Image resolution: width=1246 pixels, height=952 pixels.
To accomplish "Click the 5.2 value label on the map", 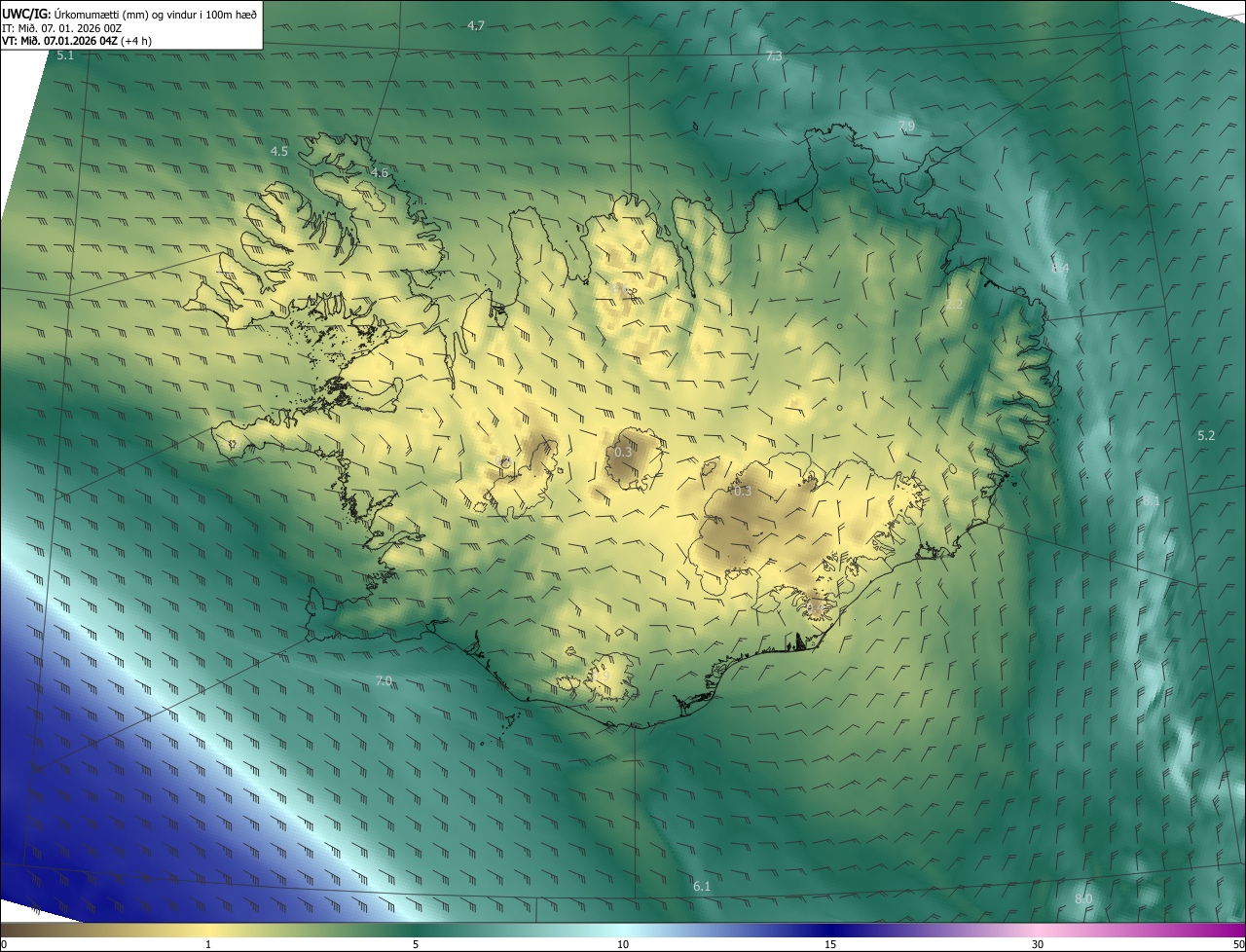I will [x=1206, y=435].
